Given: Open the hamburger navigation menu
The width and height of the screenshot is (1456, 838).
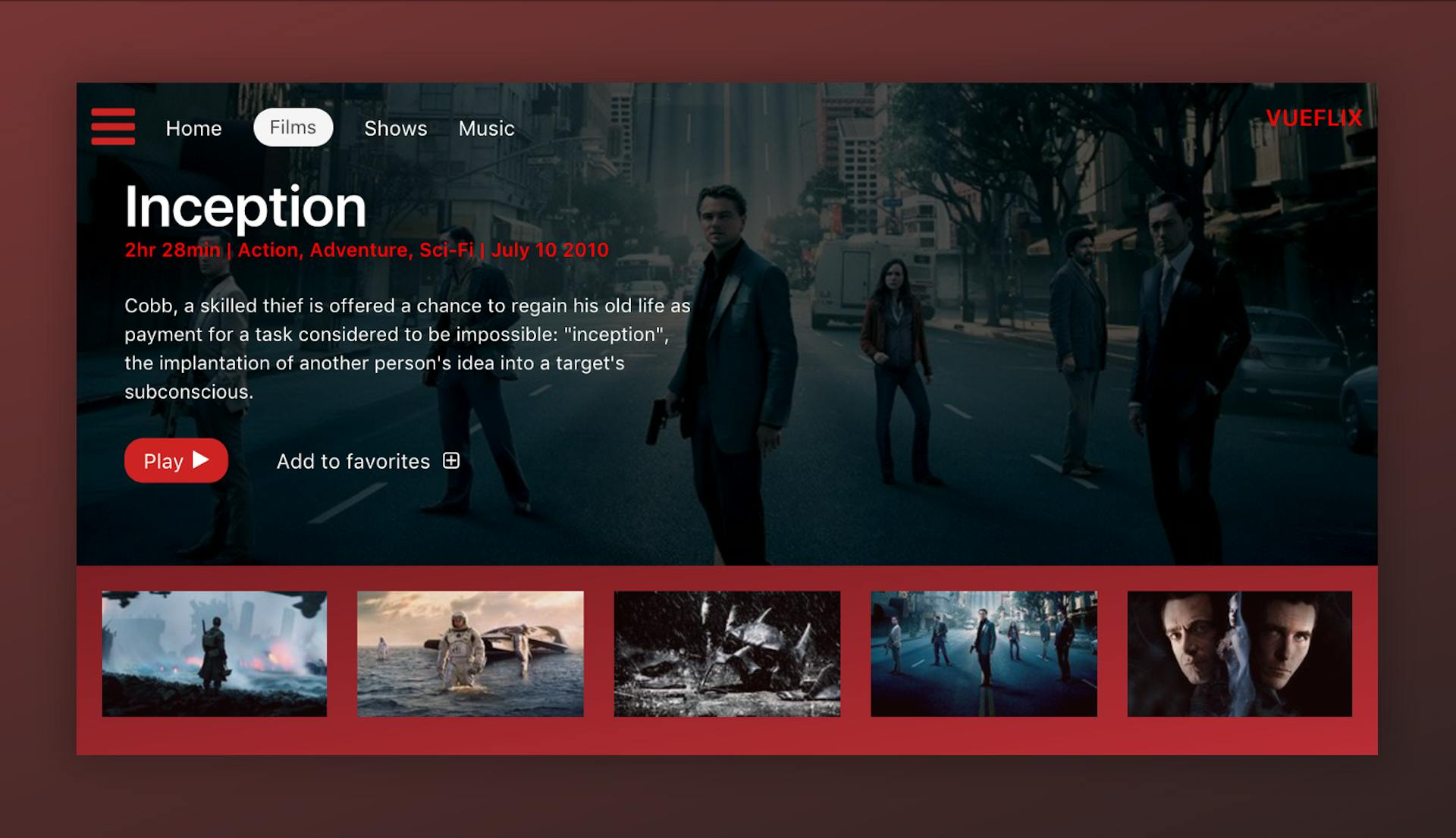Looking at the screenshot, I should click(114, 127).
